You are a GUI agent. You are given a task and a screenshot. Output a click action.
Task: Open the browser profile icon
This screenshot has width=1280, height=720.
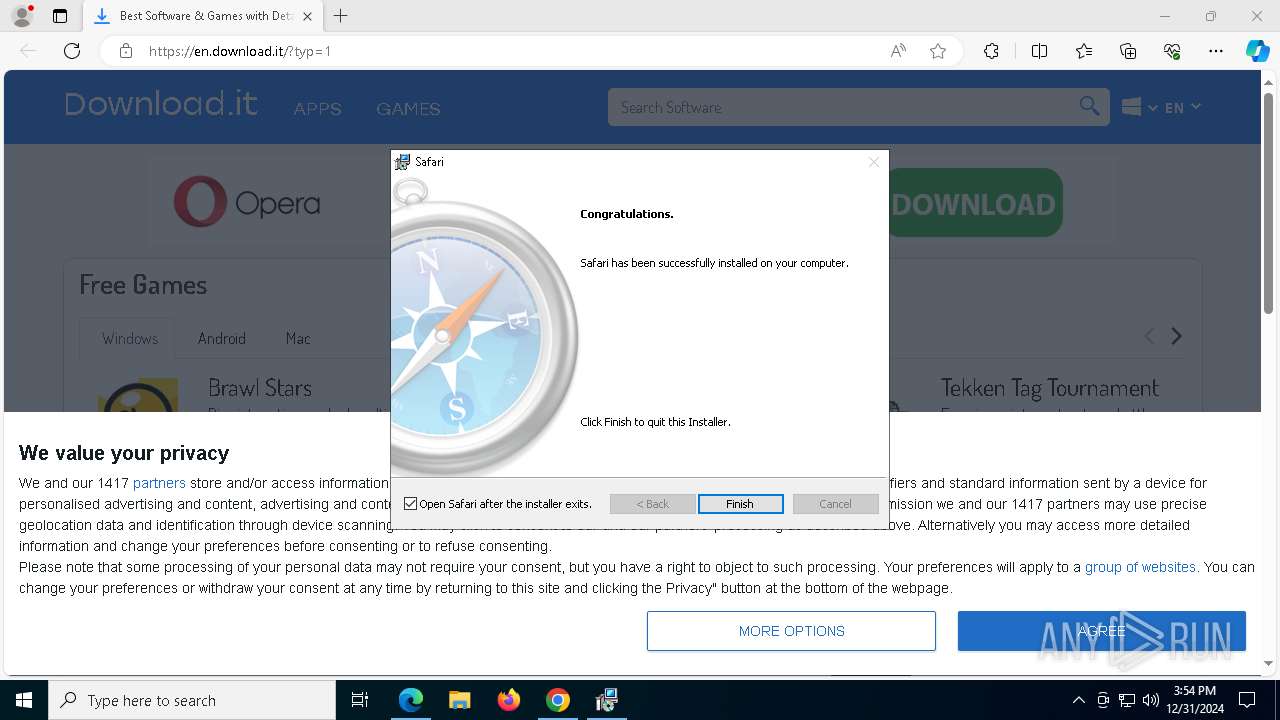click(22, 16)
